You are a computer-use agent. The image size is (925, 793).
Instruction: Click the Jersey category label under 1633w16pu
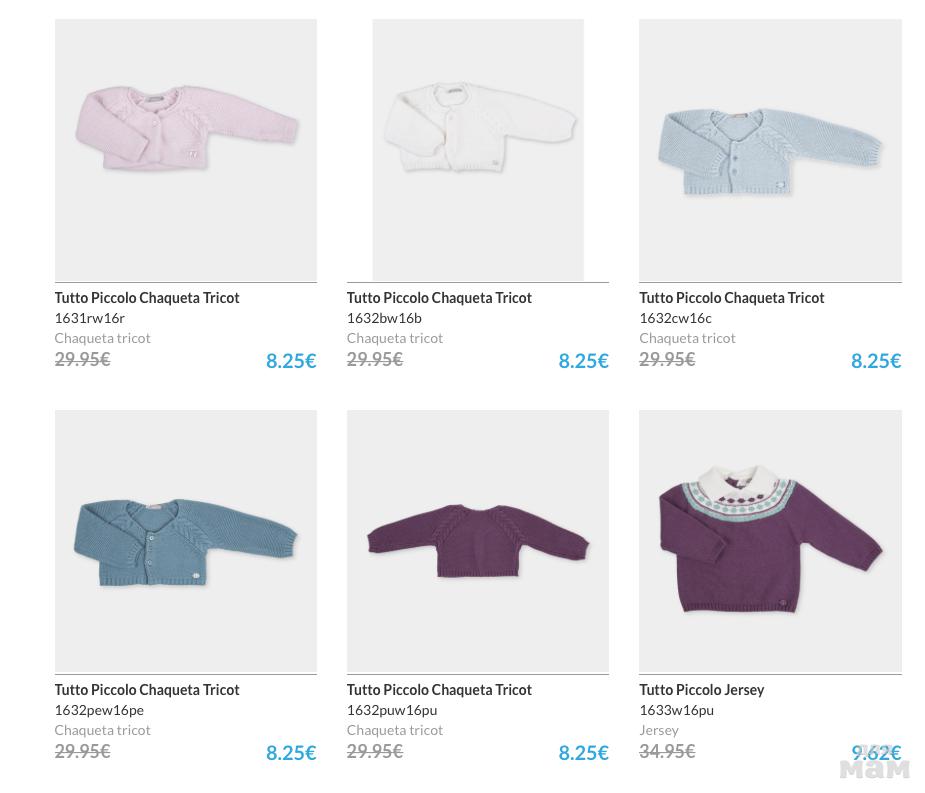(x=659, y=730)
